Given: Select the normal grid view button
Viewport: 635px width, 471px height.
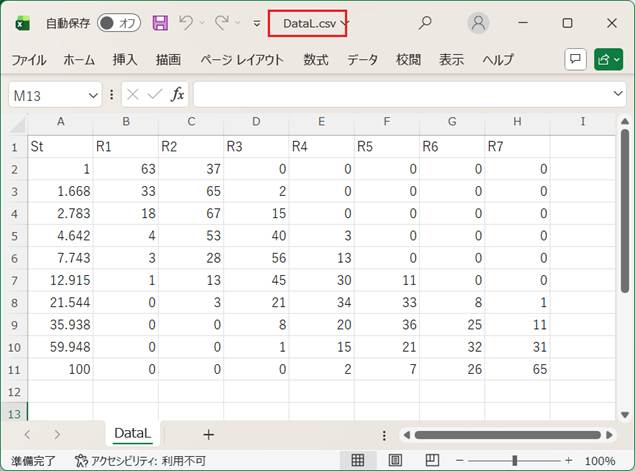Looking at the screenshot, I should [x=355, y=461].
